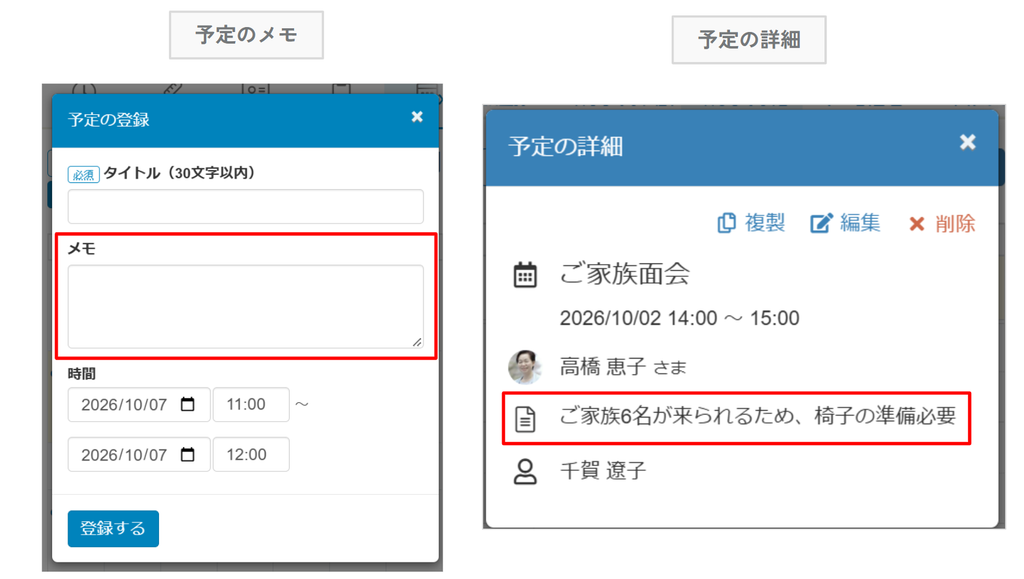Screen dimensions: 1024x579
Task: Open the start date field 2026/10/07
Action: click(x=139, y=404)
